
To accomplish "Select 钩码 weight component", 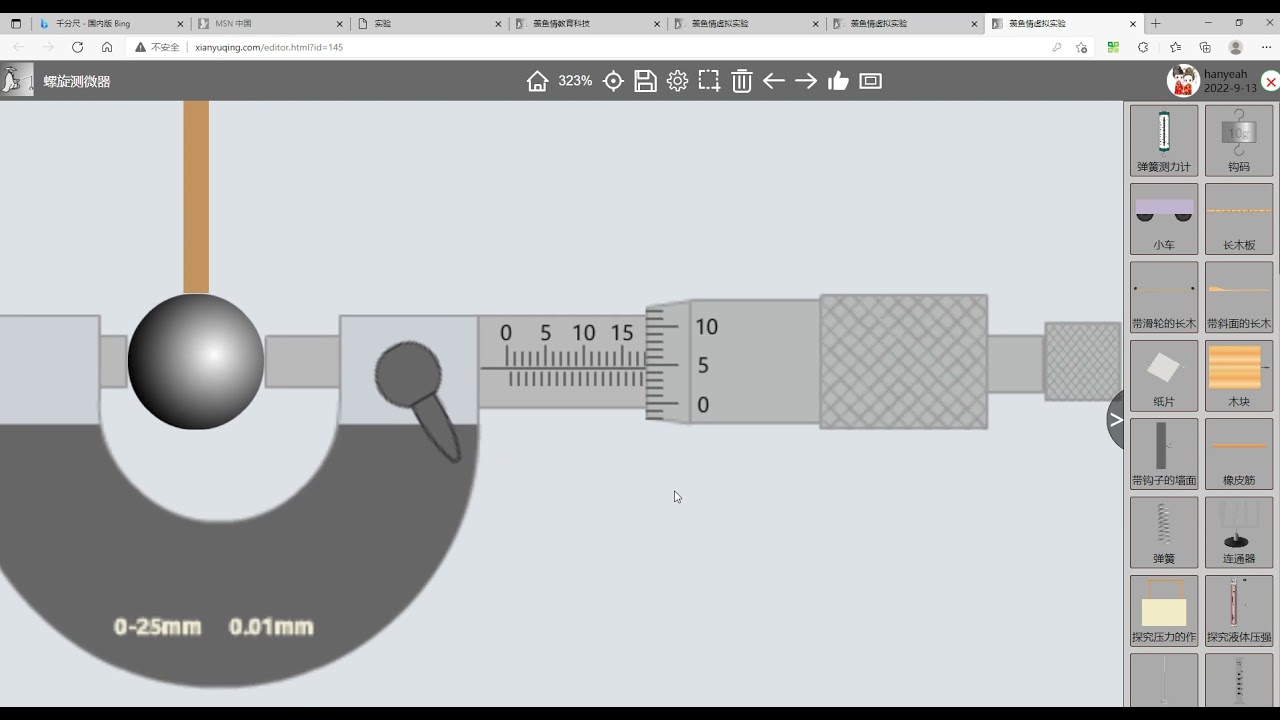I will pos(1239,140).
